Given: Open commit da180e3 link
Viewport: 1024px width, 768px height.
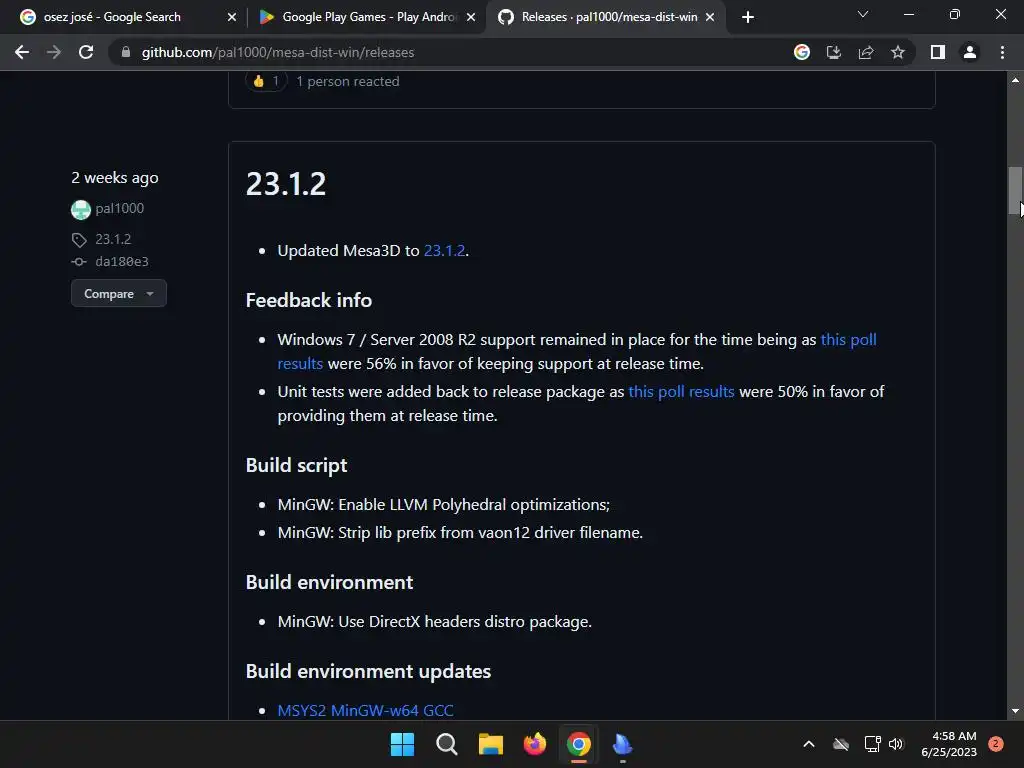Looking at the screenshot, I should click(121, 261).
